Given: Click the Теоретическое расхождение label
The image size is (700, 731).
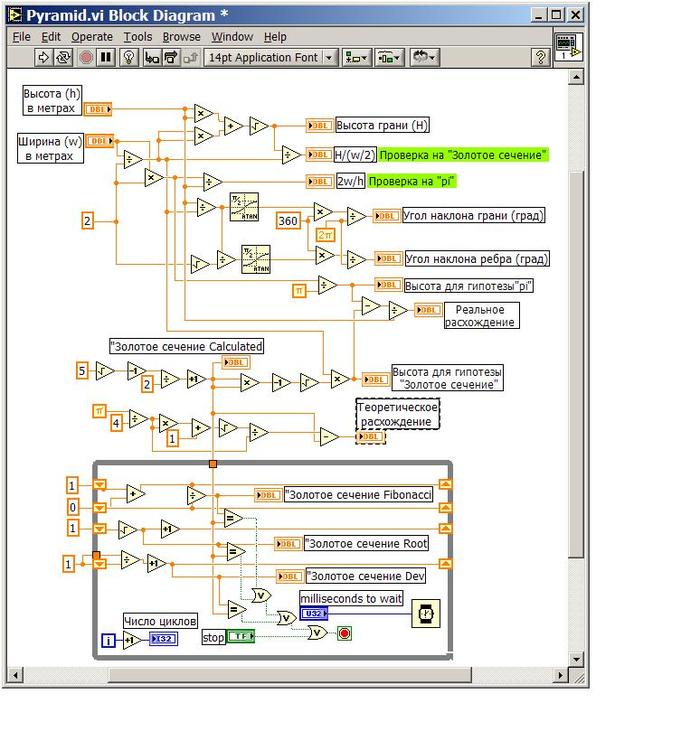Looking at the screenshot, I should tap(398, 414).
